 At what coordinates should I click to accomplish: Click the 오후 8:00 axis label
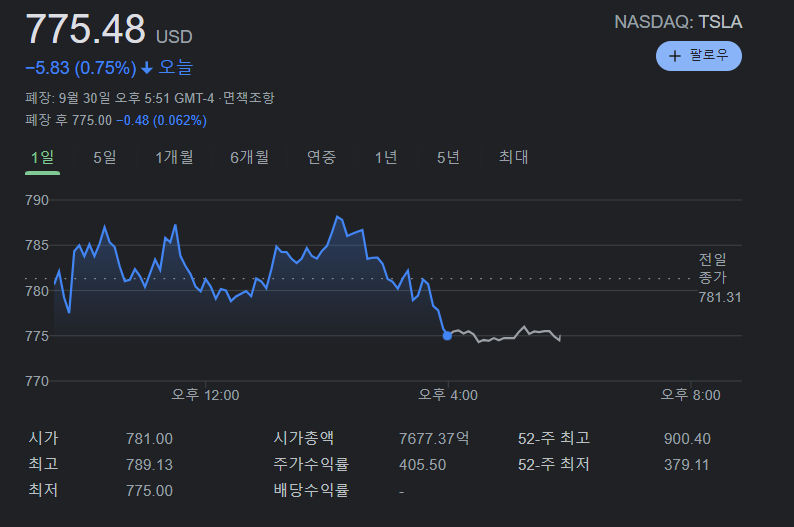690,395
